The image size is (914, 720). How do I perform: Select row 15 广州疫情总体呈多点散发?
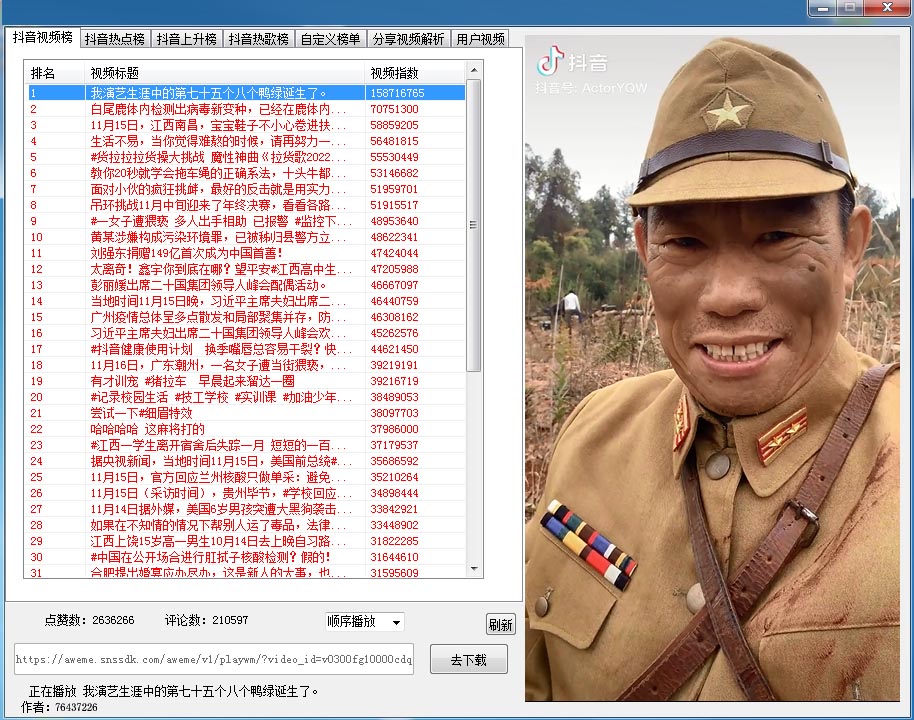point(247,317)
